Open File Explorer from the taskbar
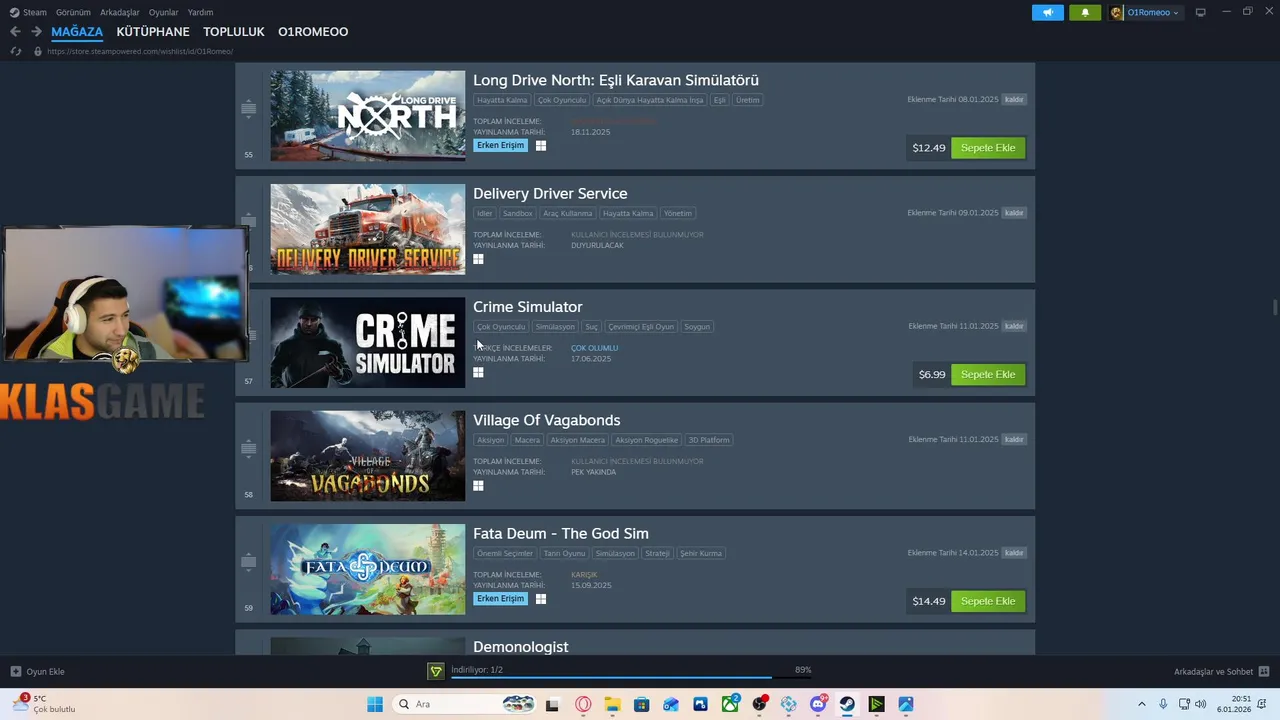This screenshot has height=720, width=1280. [612, 704]
